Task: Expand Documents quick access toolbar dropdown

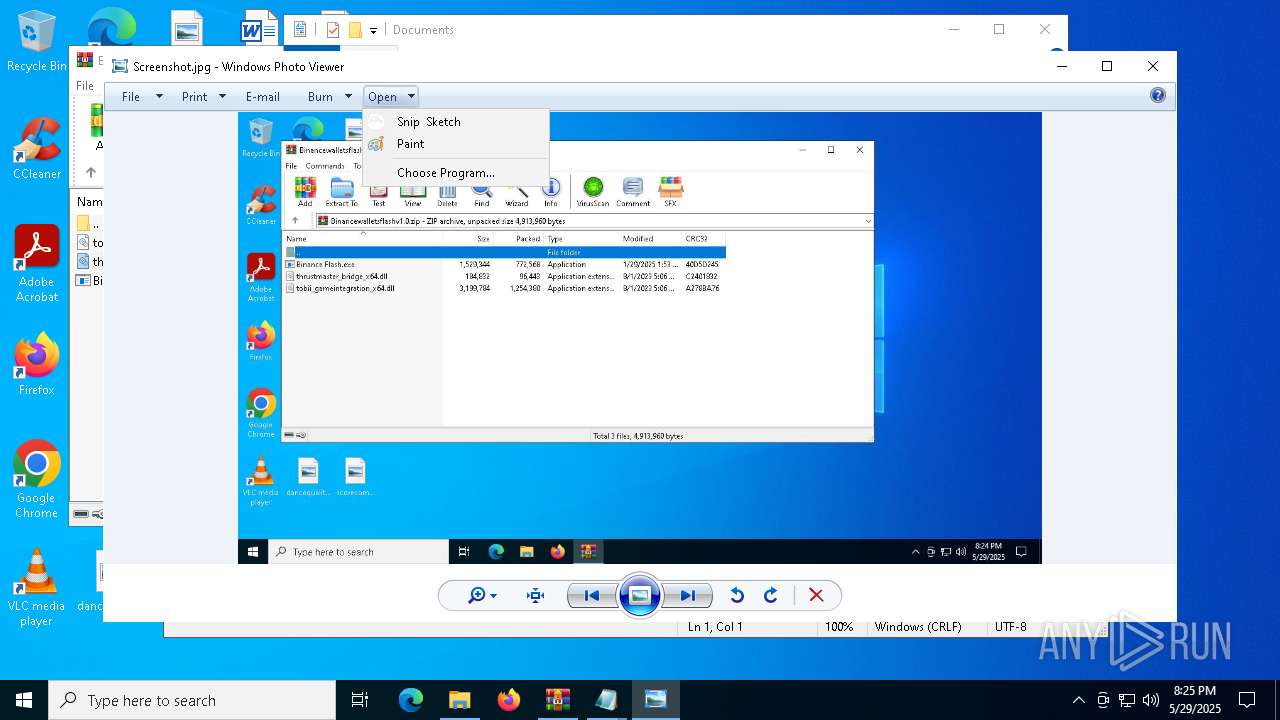Action: tap(373, 31)
